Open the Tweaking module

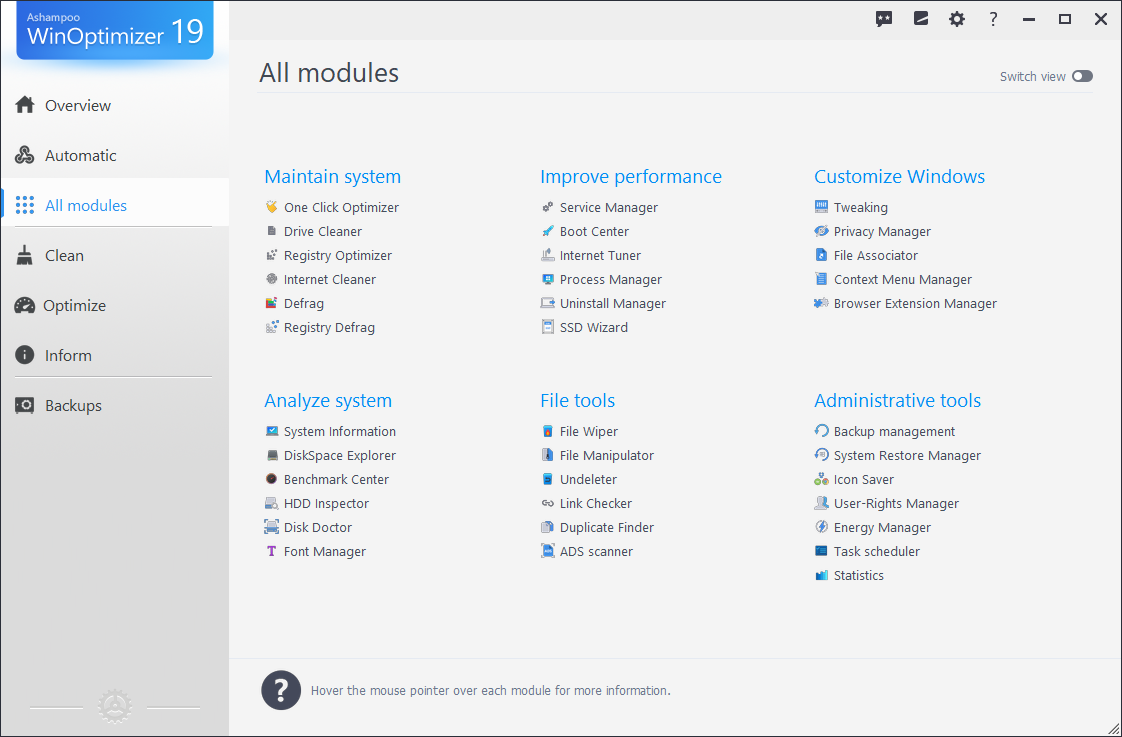click(x=861, y=207)
